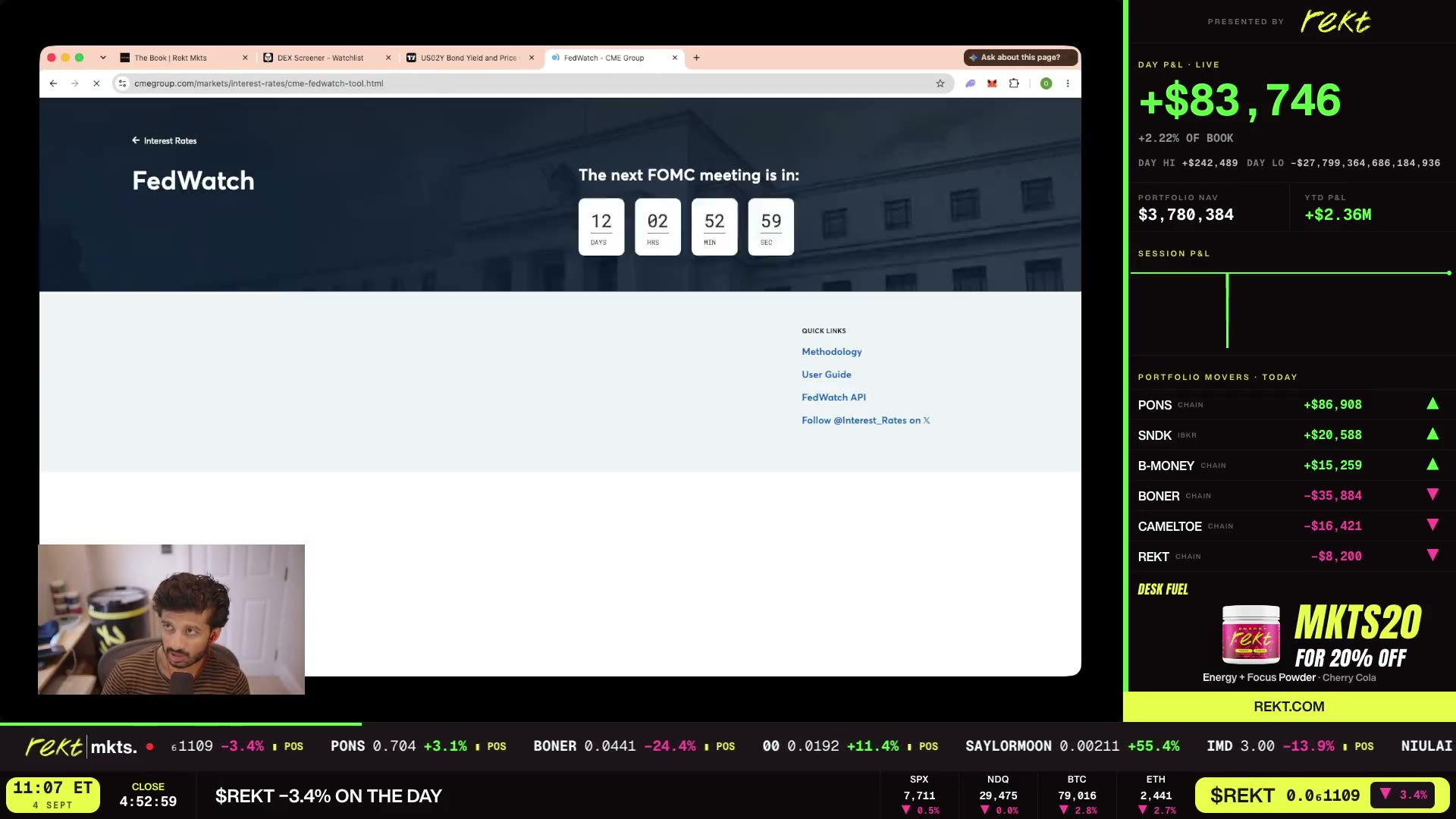Open the Chrome three-dot menu

(x=1068, y=83)
